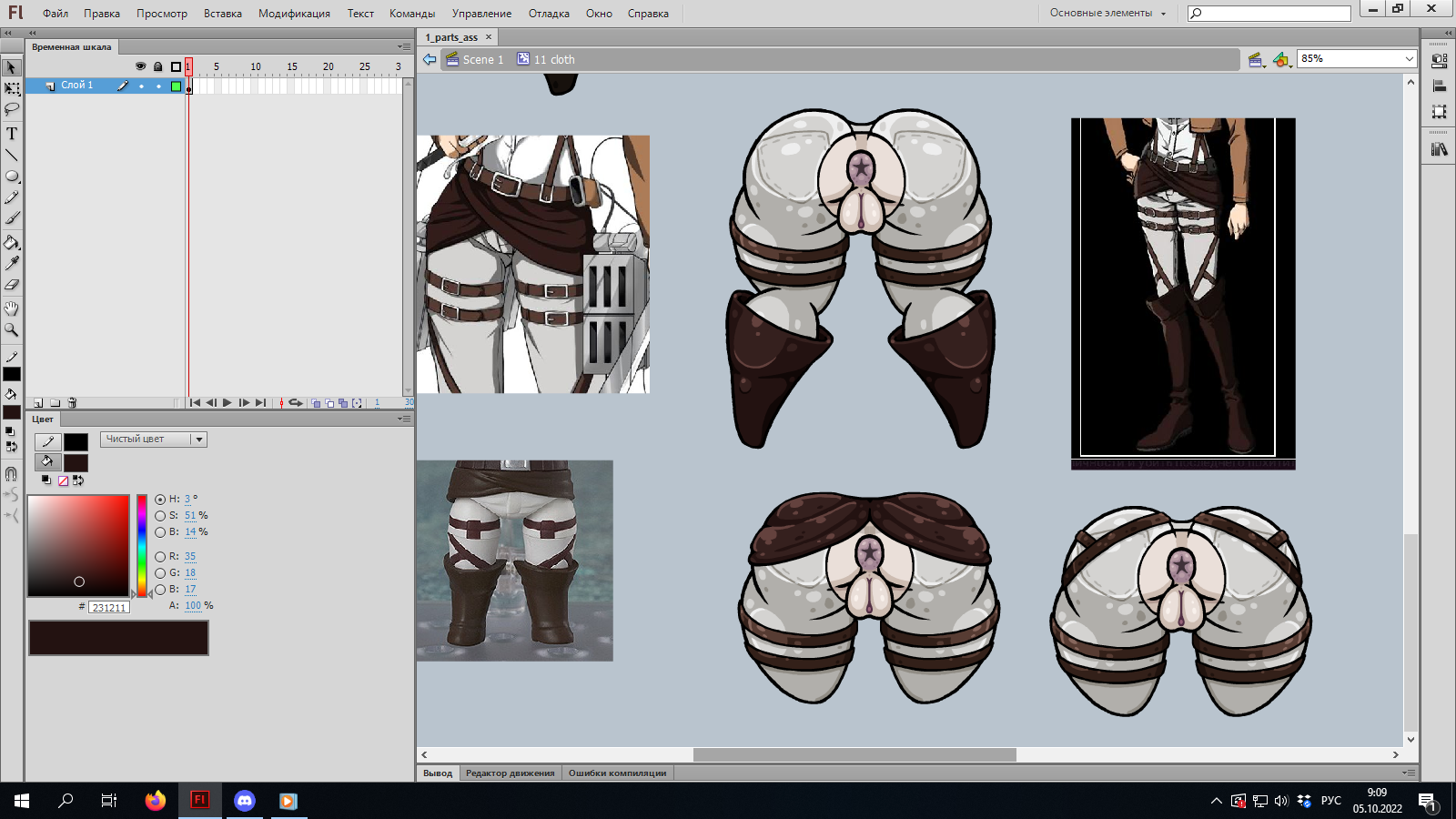This screenshot has height=819, width=1456.
Task: Open the Файл menu
Action: coord(56,14)
